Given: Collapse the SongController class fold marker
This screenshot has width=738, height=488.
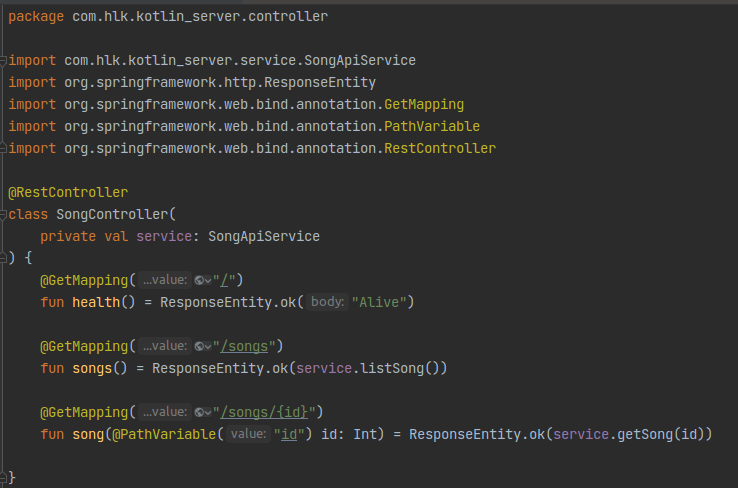Looking at the screenshot, I should point(5,215).
